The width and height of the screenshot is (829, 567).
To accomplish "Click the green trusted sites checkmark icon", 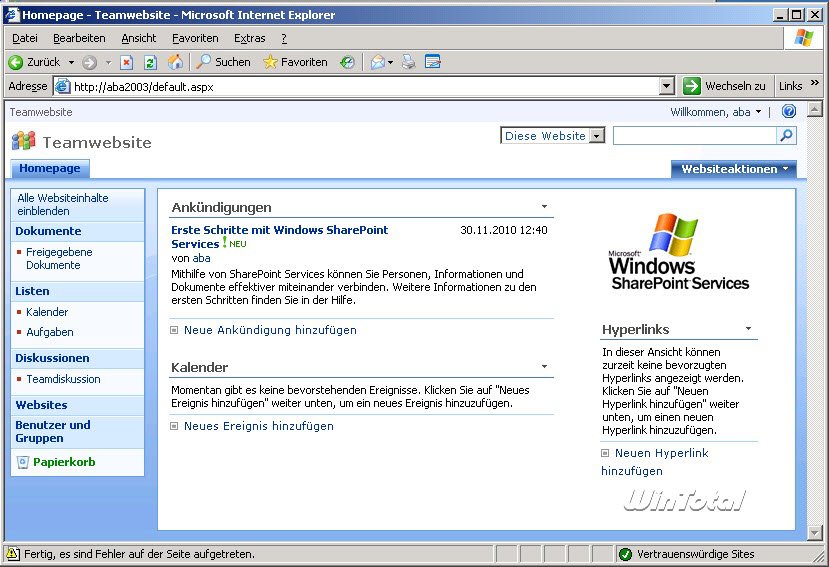I will click(625, 554).
